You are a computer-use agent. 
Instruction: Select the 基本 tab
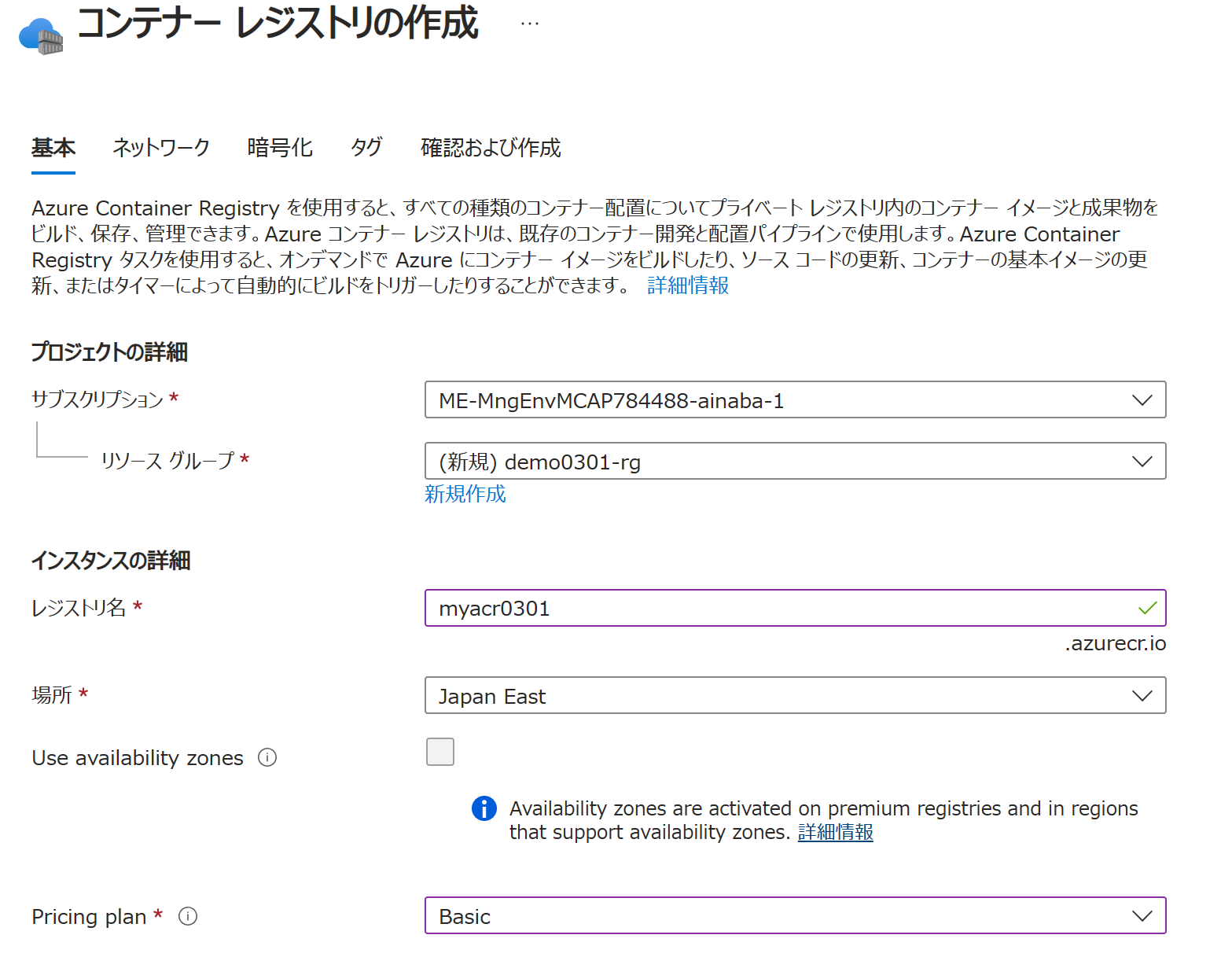53,148
